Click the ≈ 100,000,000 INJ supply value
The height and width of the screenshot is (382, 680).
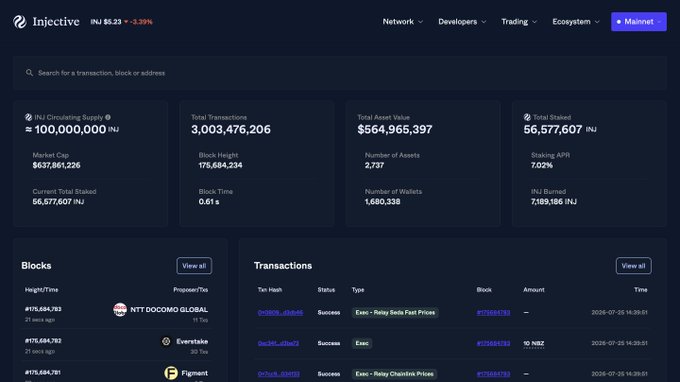click(72, 129)
